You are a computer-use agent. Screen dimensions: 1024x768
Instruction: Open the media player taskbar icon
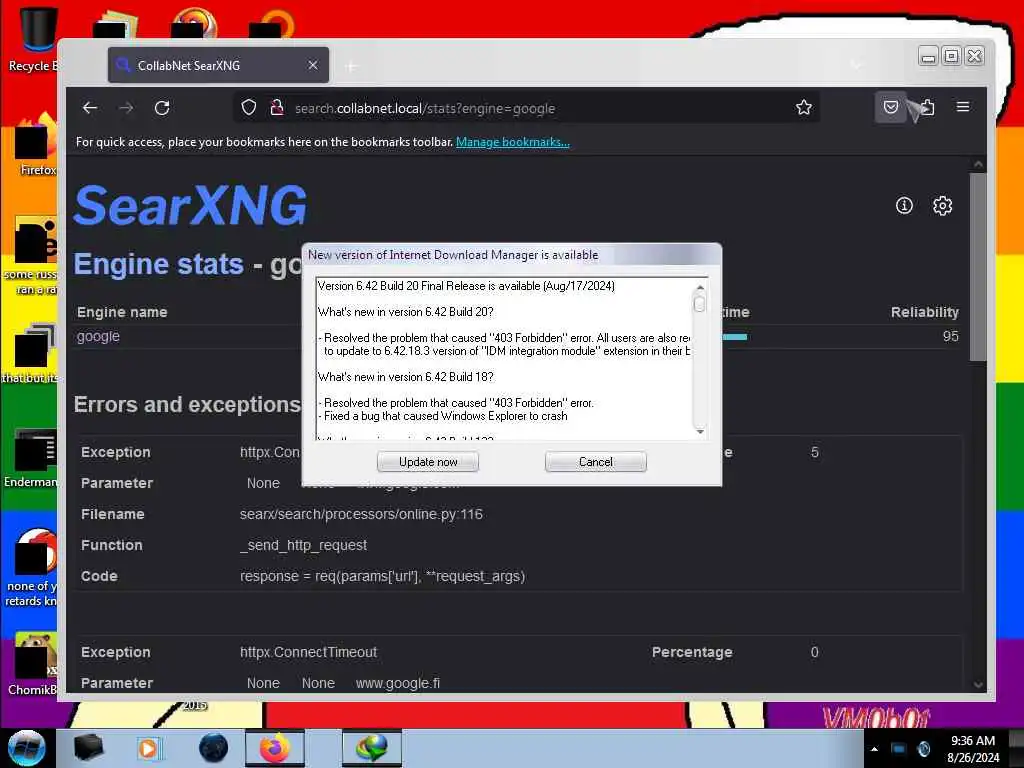pyautogui.click(x=148, y=748)
